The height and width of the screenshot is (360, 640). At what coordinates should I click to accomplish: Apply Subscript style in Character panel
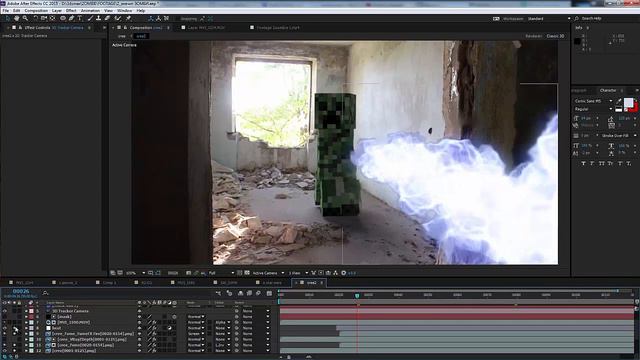pos(629,163)
